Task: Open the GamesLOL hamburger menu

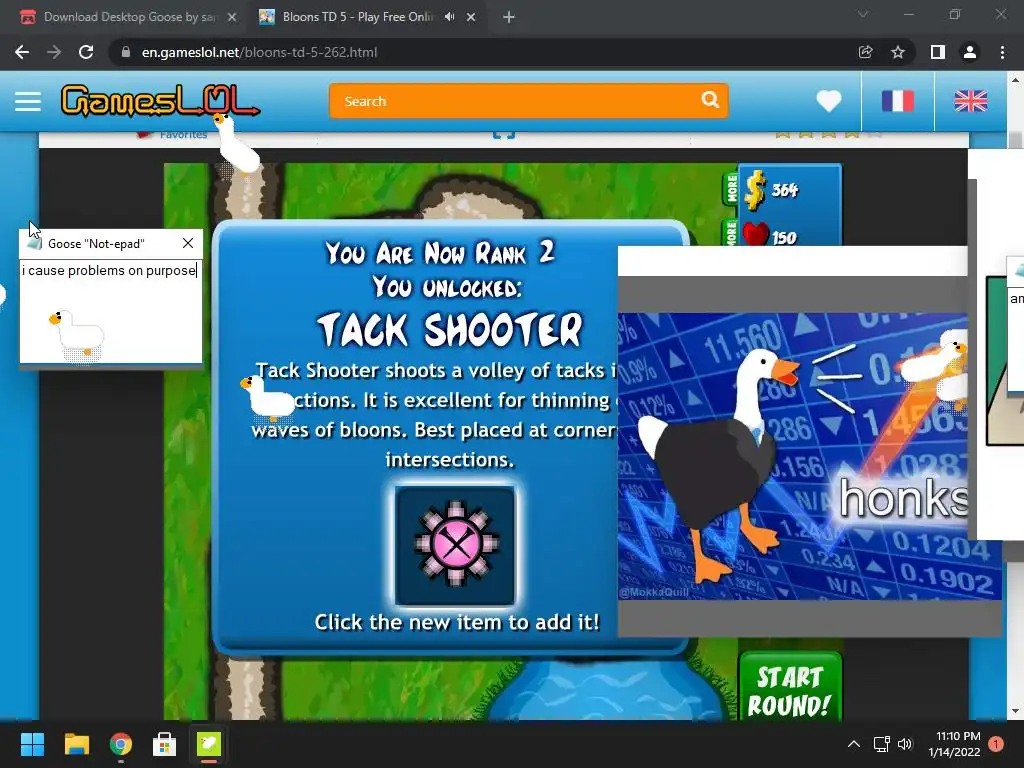Action: [x=28, y=101]
